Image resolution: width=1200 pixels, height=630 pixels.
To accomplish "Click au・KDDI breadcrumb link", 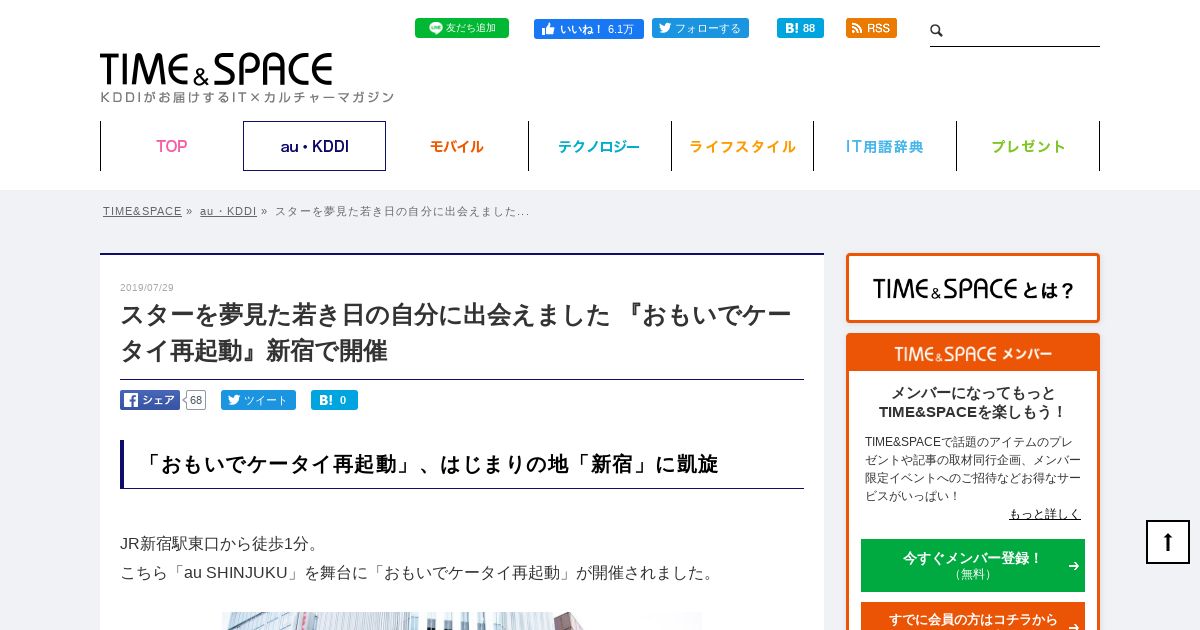I will tap(228, 211).
